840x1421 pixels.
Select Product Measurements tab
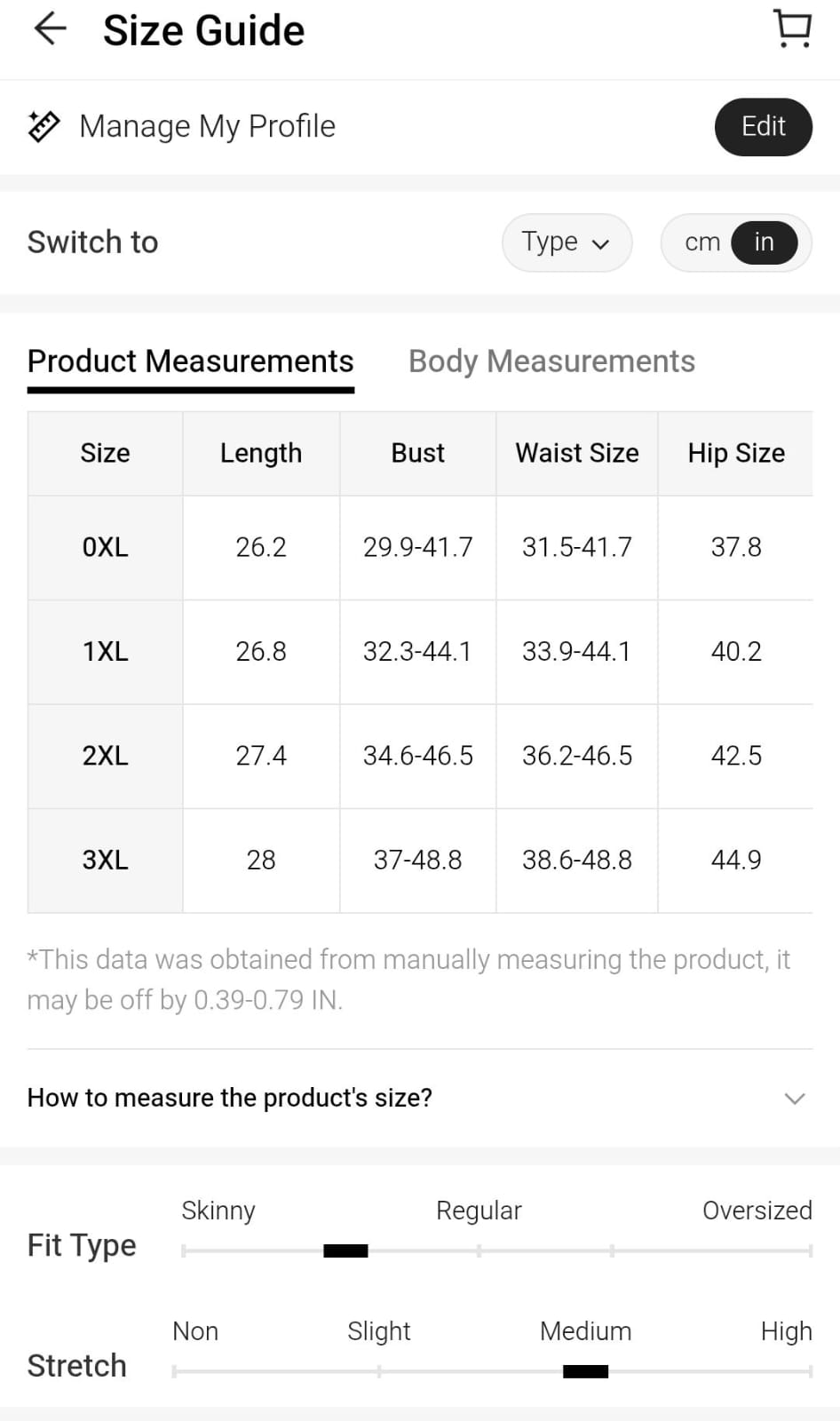(191, 361)
